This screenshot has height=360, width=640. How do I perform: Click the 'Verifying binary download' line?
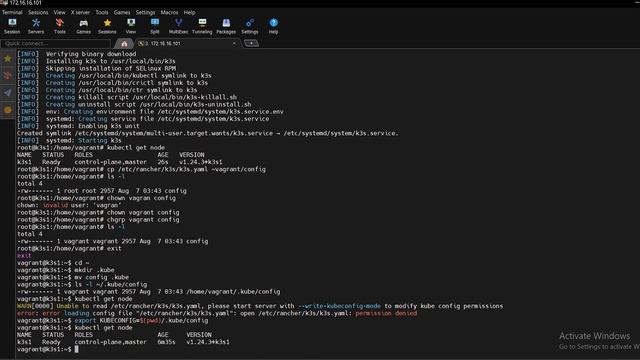(x=76, y=54)
